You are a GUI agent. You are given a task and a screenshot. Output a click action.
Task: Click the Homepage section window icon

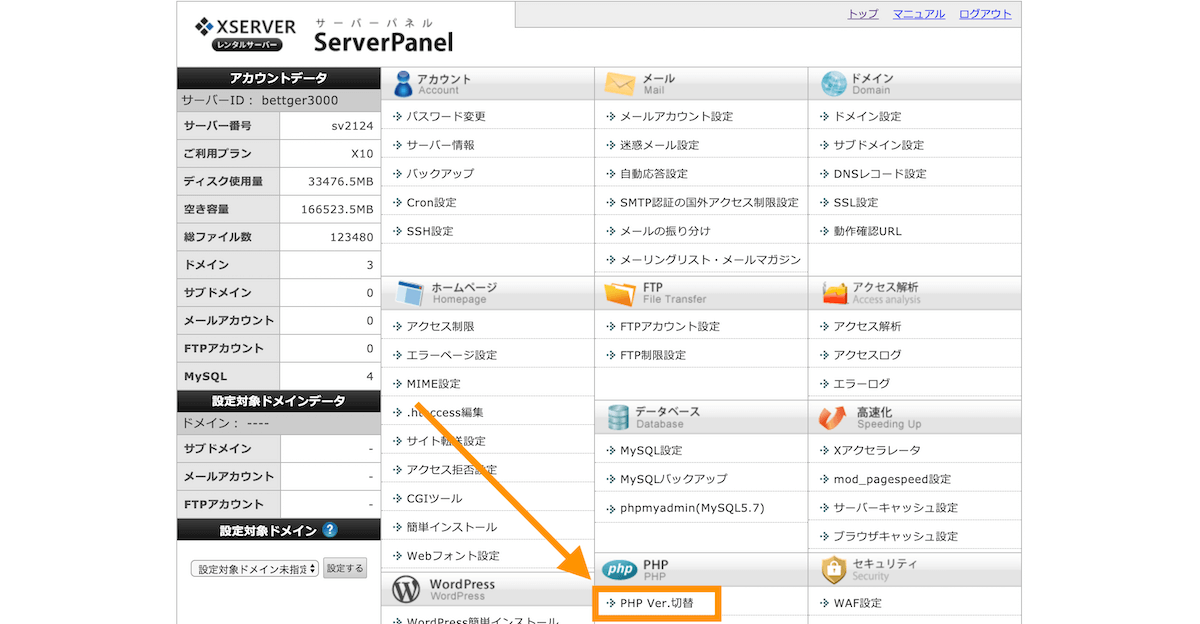(x=411, y=293)
